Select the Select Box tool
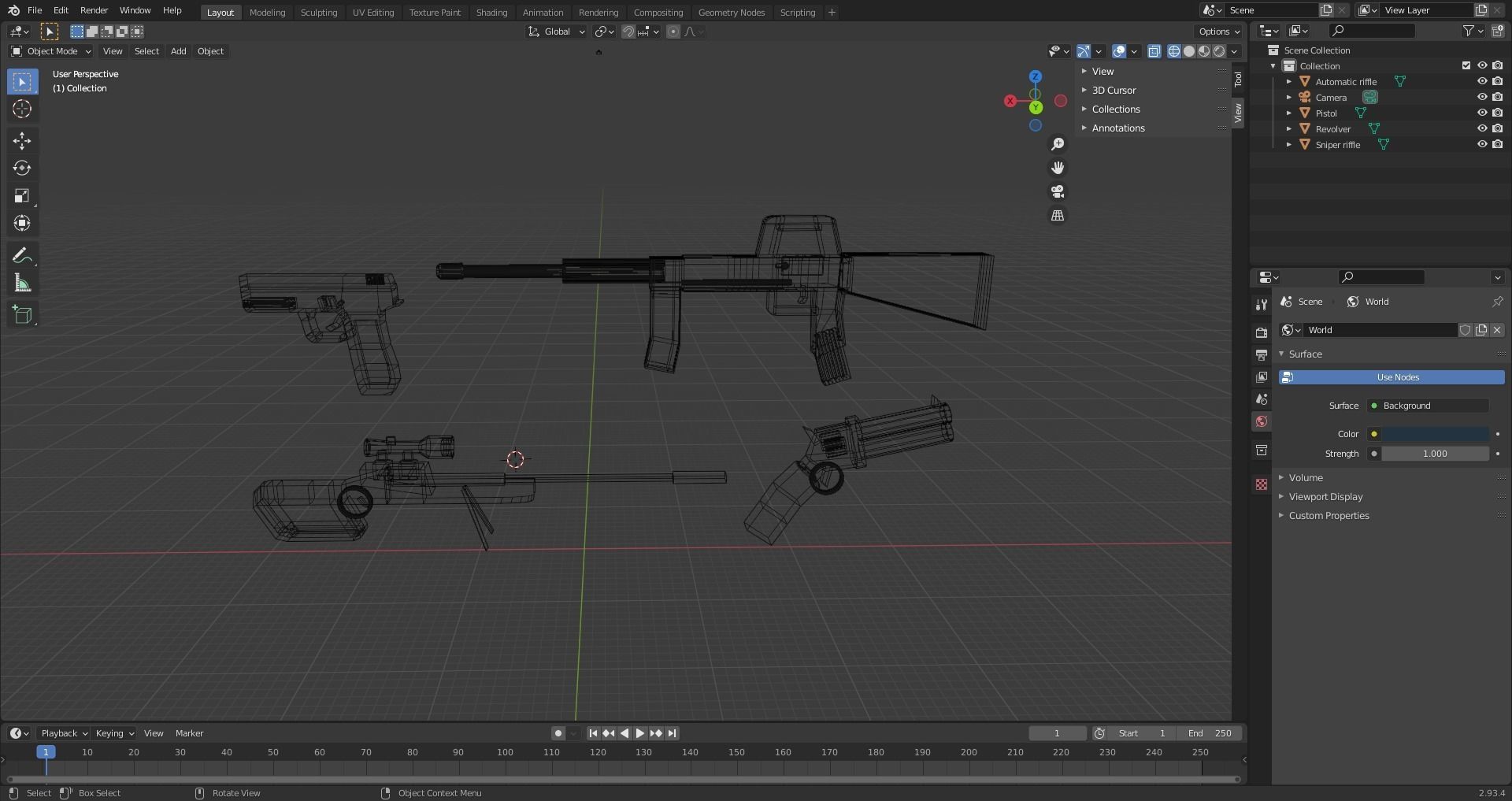Screen dimensions: 1512x801 coord(22,82)
